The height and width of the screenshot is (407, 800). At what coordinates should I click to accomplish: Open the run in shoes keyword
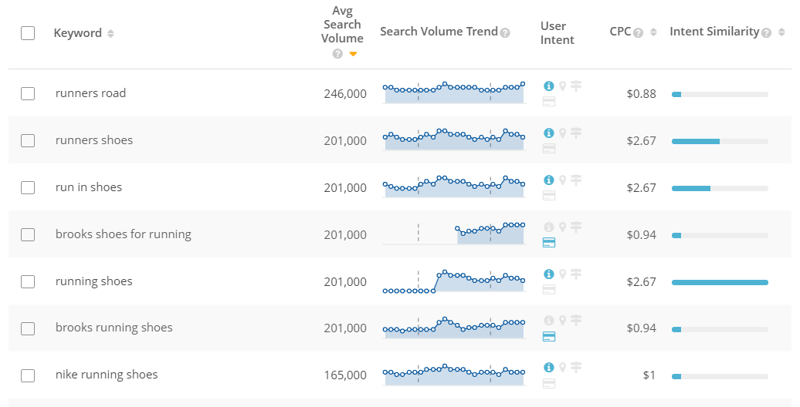click(x=89, y=187)
